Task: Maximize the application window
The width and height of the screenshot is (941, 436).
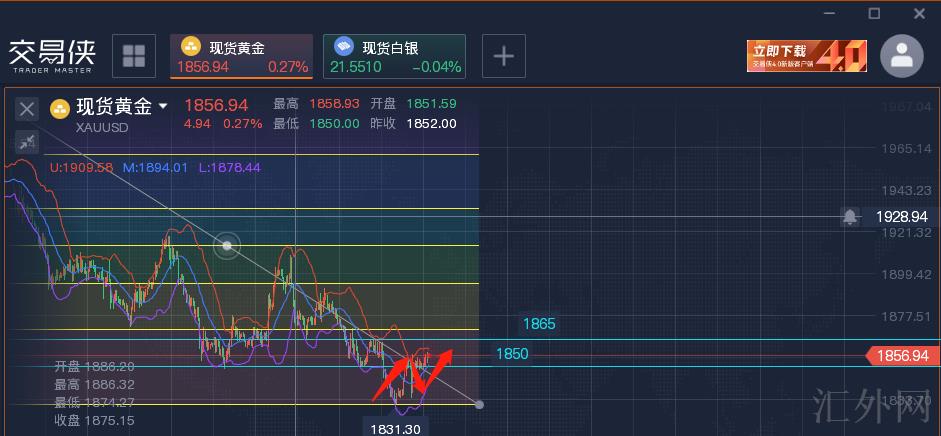Action: click(874, 13)
